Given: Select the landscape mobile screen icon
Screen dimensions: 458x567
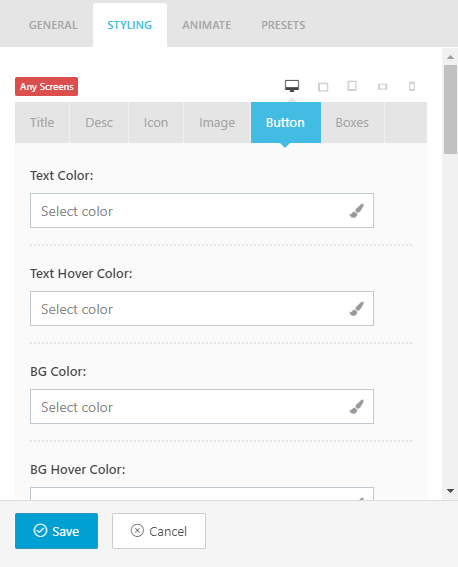Looking at the screenshot, I should [382, 87].
